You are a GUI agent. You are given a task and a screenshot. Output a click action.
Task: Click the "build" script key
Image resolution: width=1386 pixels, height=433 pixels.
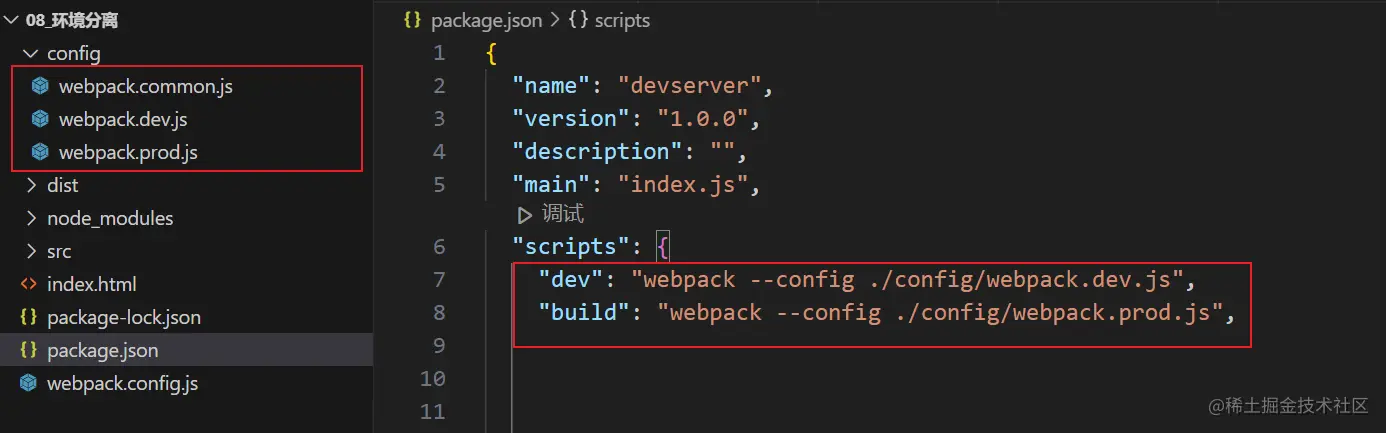tap(584, 312)
